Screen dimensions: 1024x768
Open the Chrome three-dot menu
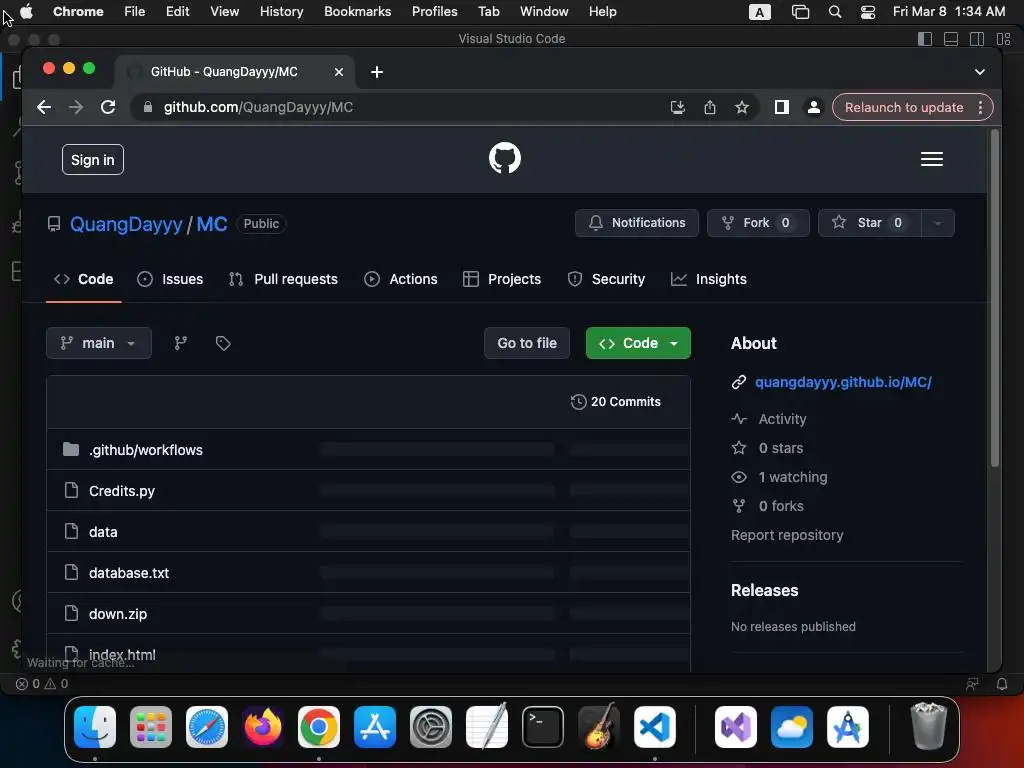(x=980, y=107)
